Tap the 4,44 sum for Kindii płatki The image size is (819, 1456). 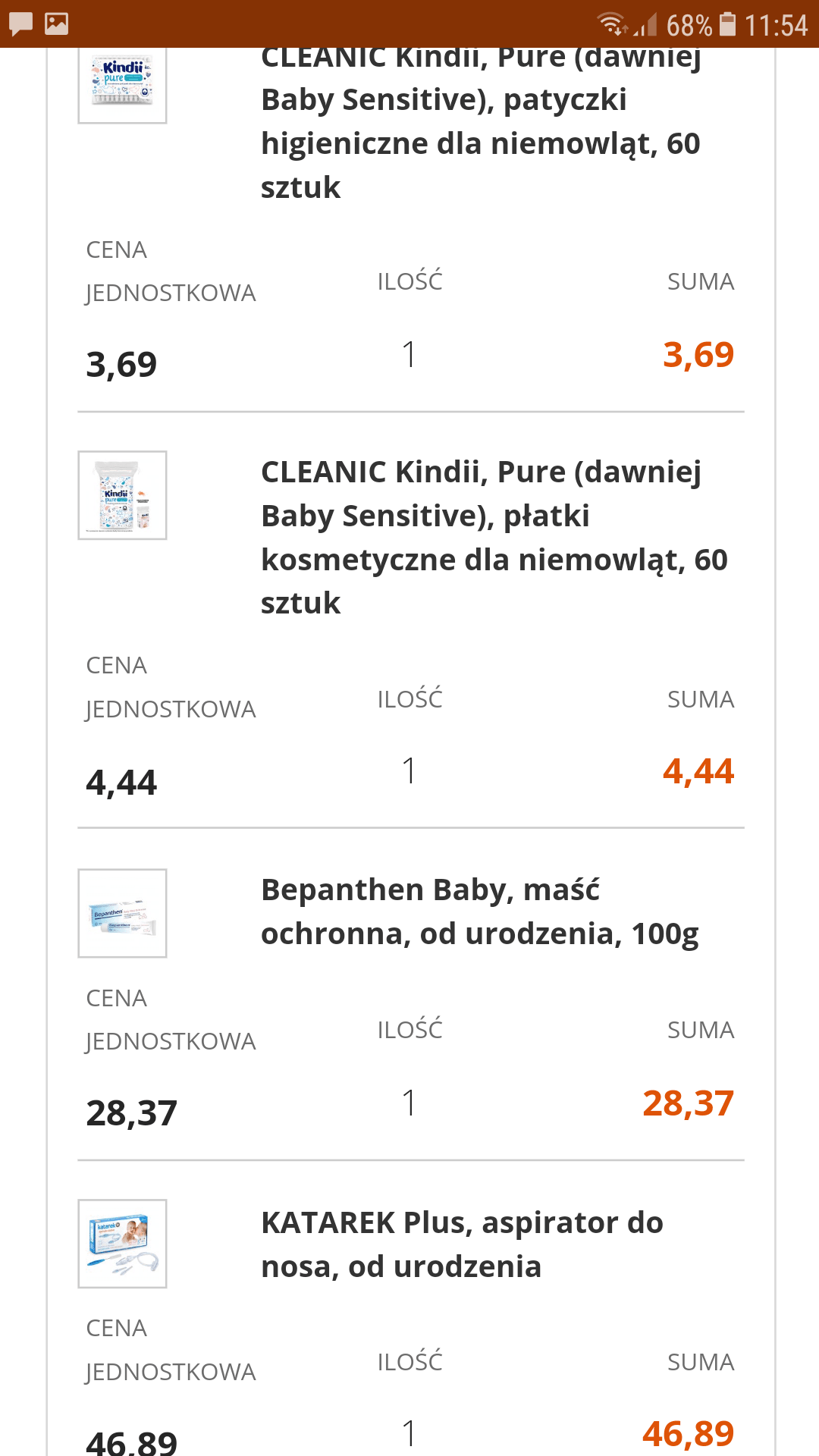698,771
